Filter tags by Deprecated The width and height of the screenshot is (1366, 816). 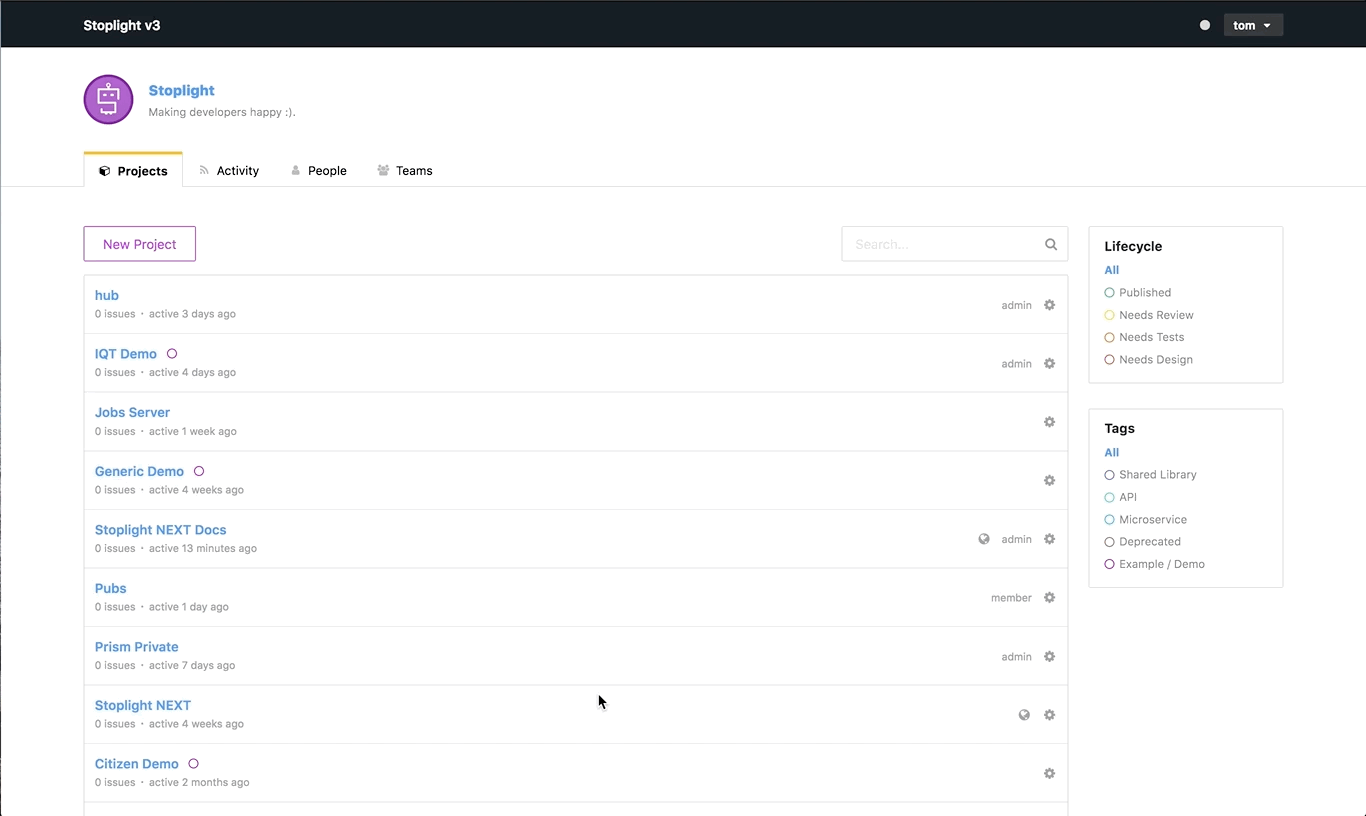1142,542
